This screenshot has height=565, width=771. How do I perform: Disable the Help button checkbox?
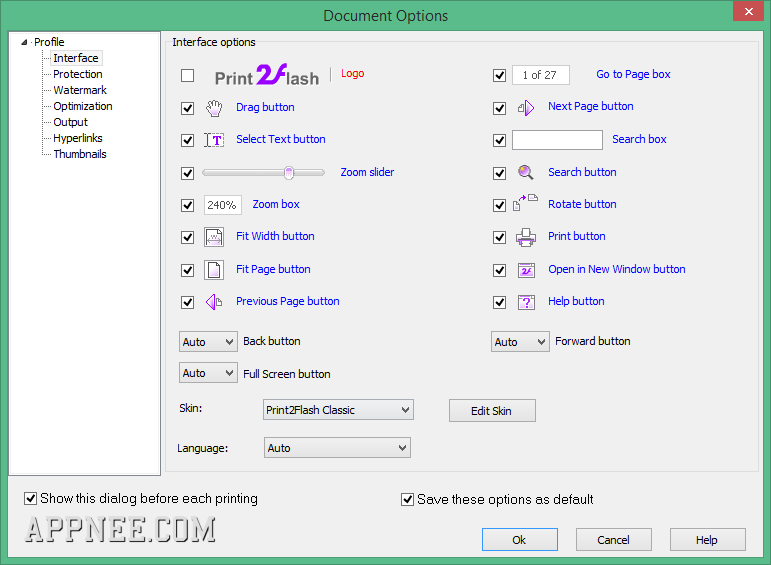[x=500, y=302]
